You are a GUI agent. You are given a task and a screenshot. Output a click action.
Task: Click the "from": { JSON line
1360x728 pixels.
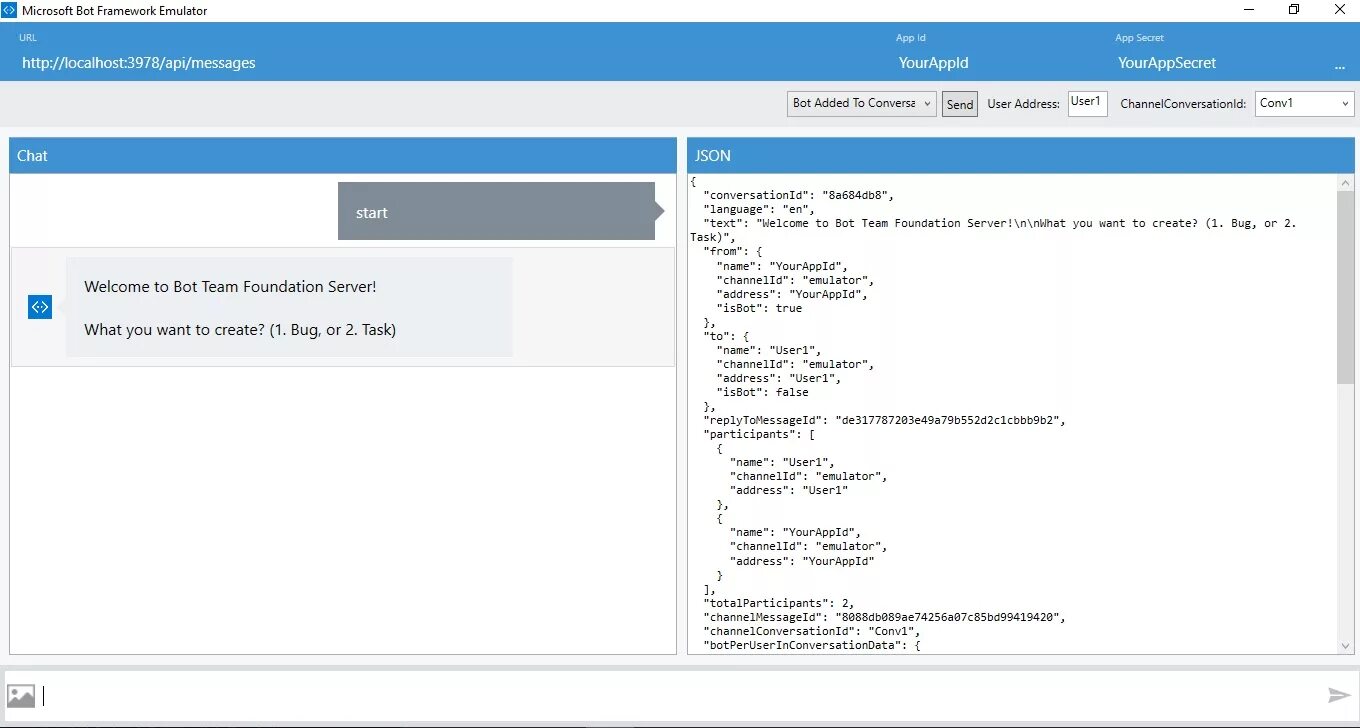coord(733,252)
